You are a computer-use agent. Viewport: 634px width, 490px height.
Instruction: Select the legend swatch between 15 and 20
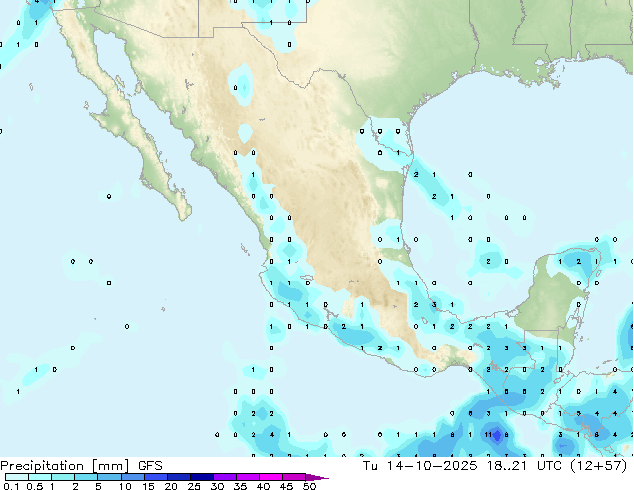155,477
